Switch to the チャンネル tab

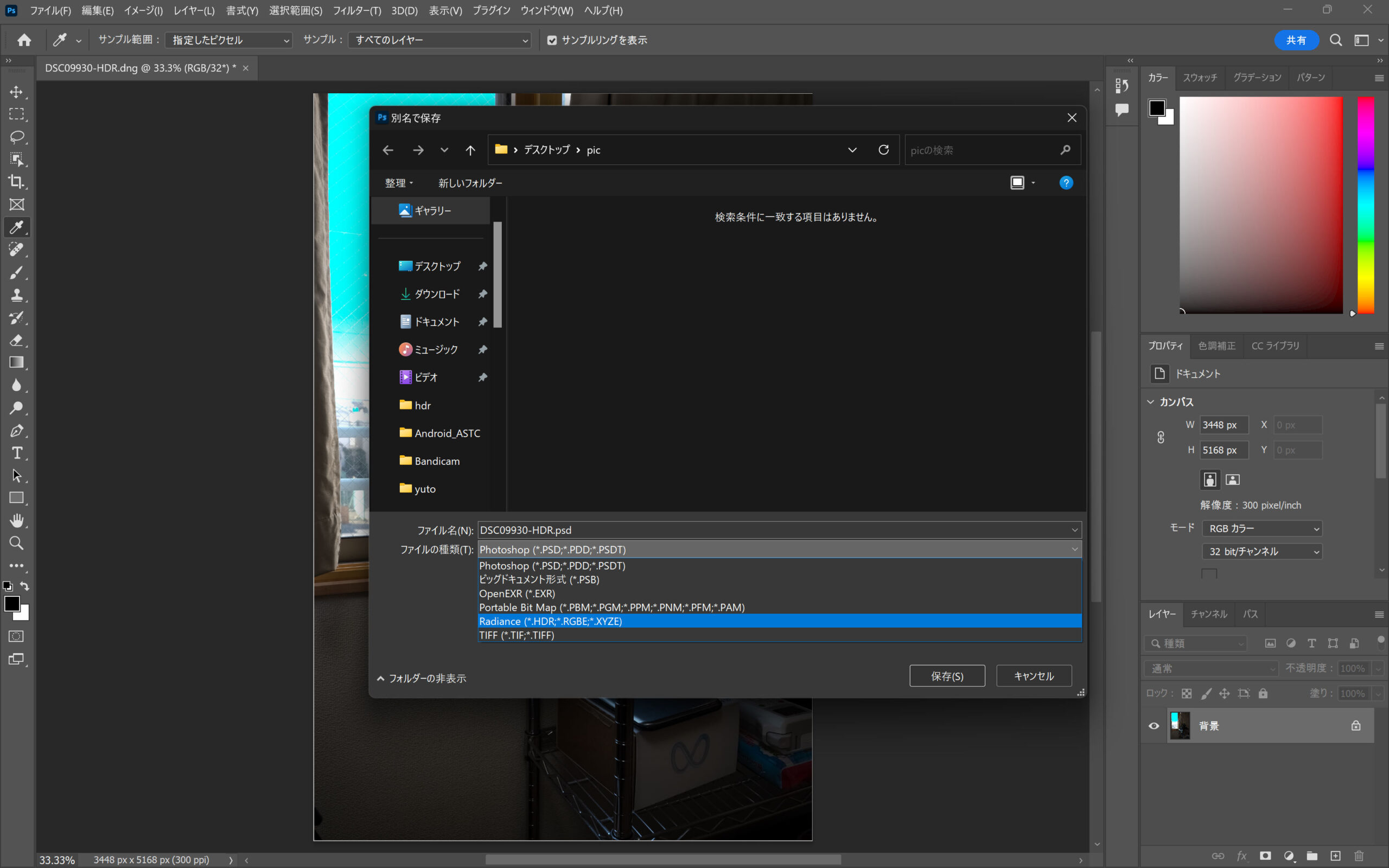pos(1208,614)
